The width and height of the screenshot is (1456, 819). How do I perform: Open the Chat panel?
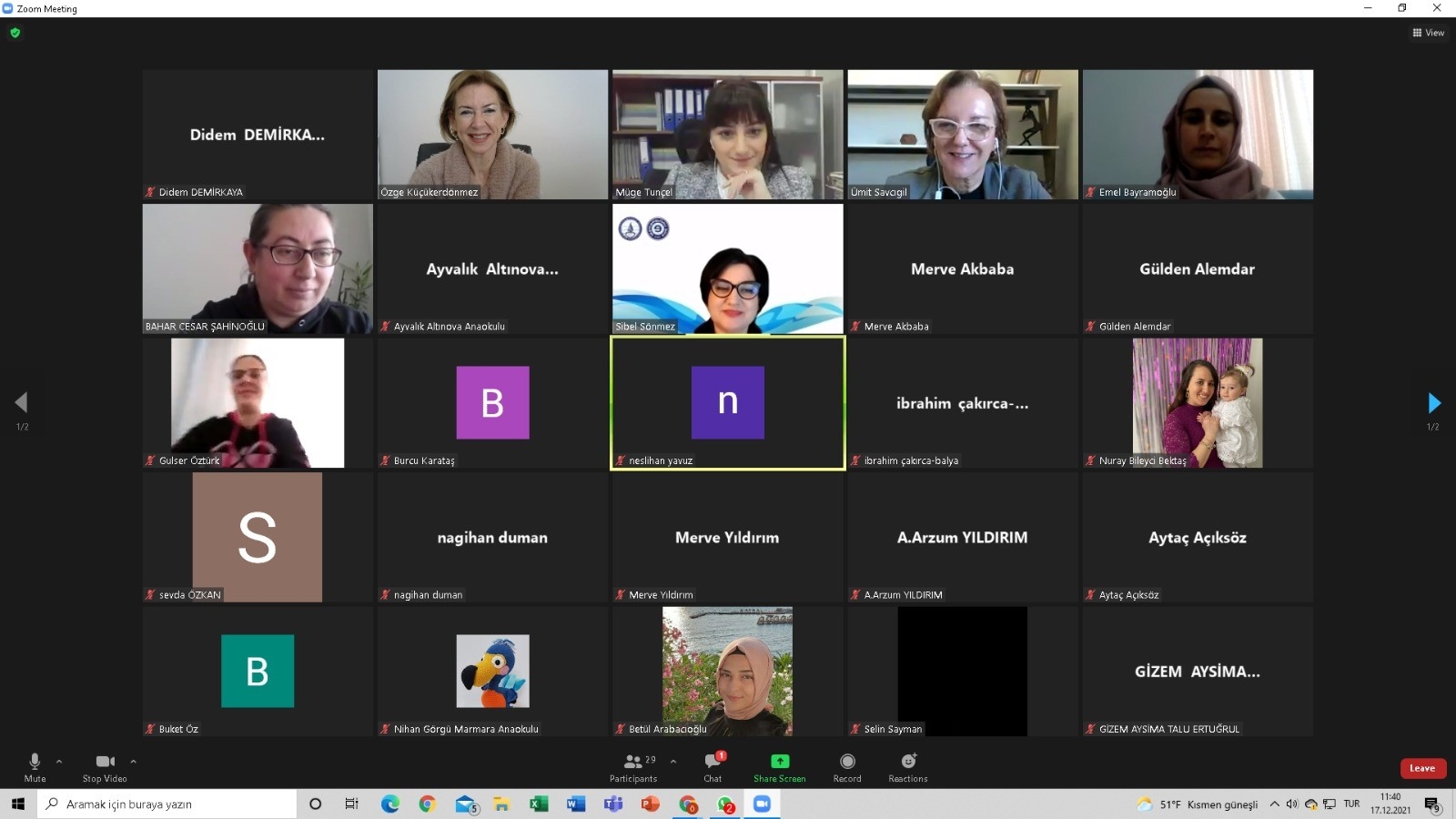[713, 766]
